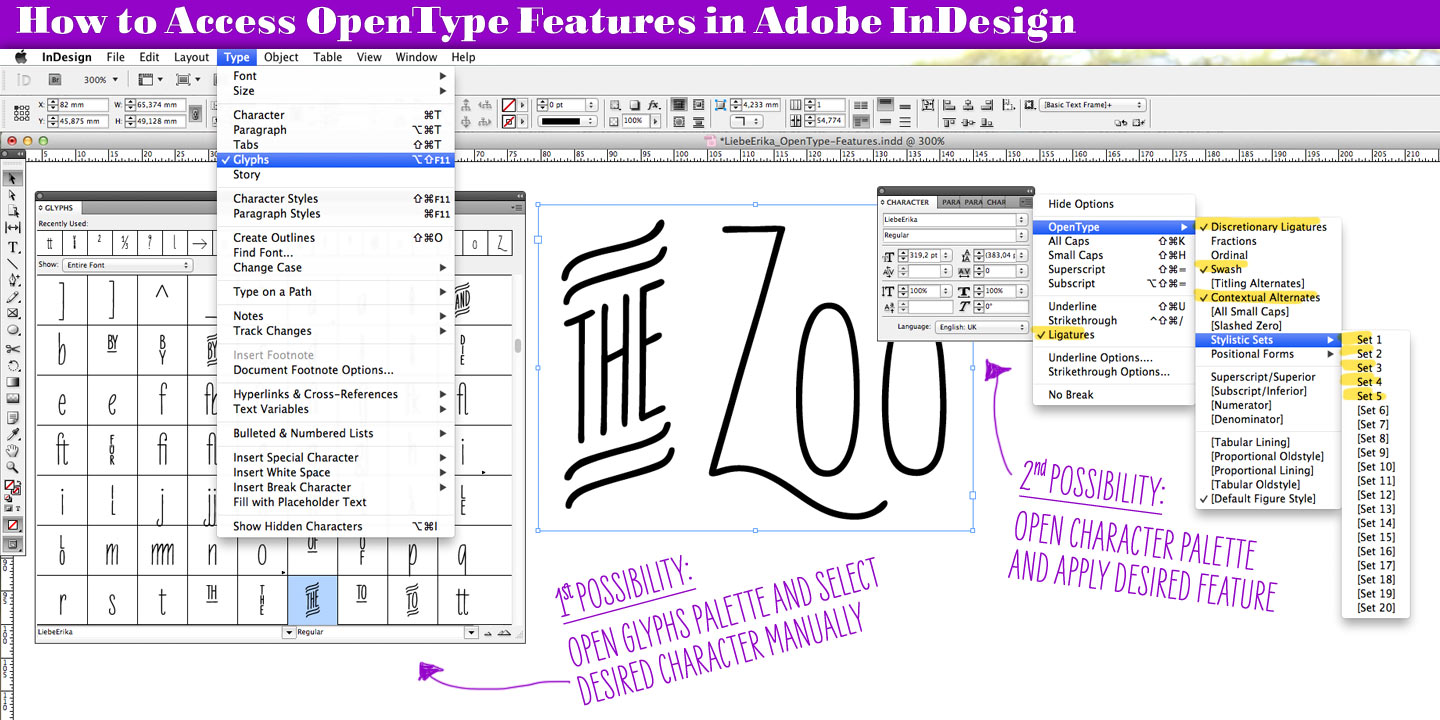Click the X position field 82 mm
Viewport: 1440px width, 720px height.
click(x=83, y=104)
